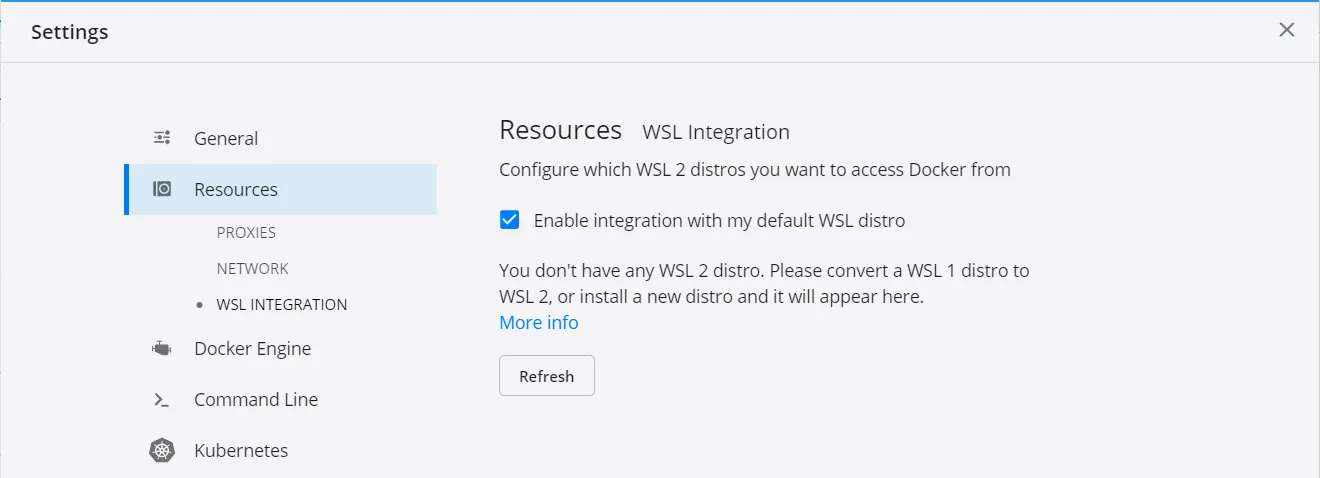Click the Kubernetes wheel icon
The height and width of the screenshot is (478, 1320).
pyautogui.click(x=162, y=451)
